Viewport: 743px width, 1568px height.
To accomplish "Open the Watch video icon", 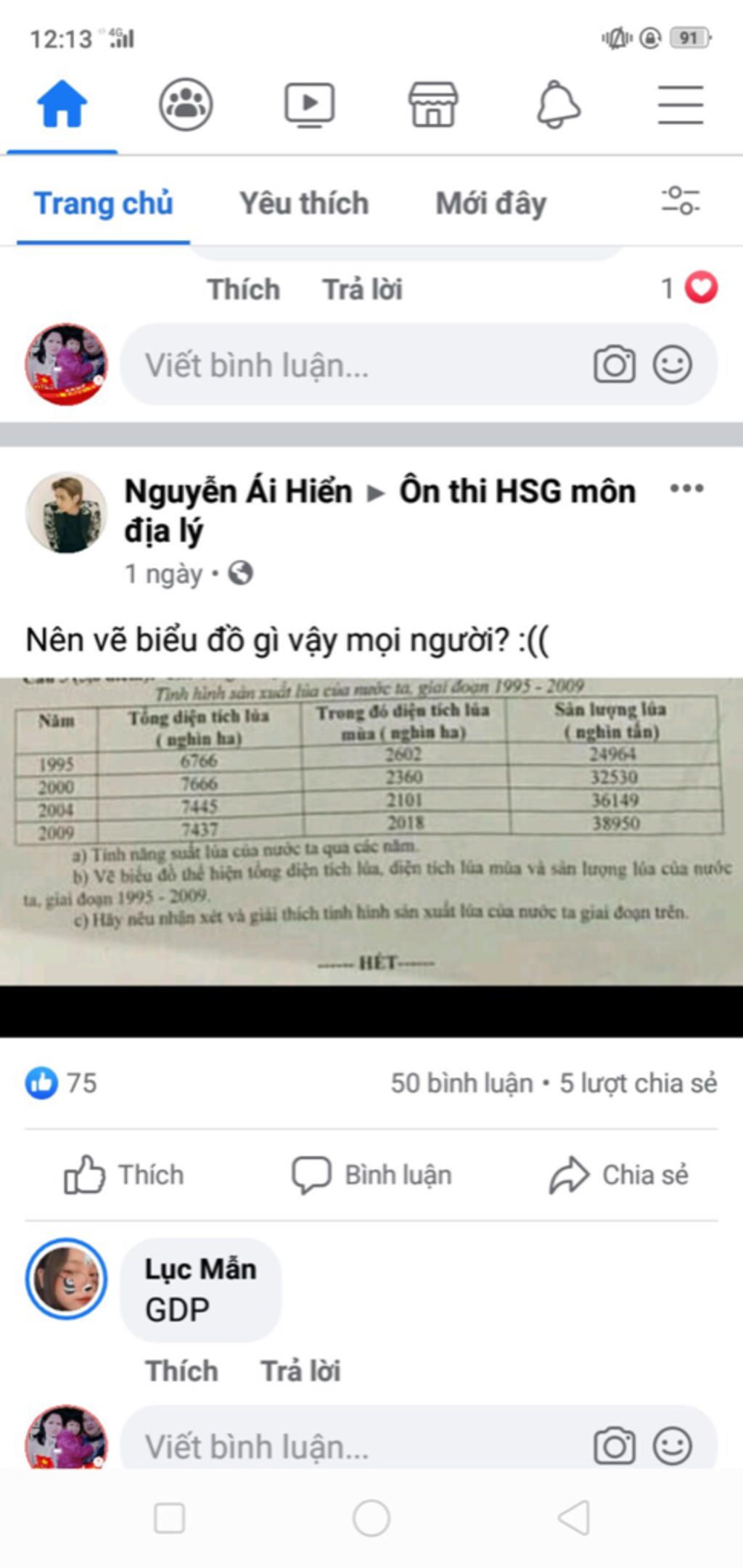I will 309,105.
